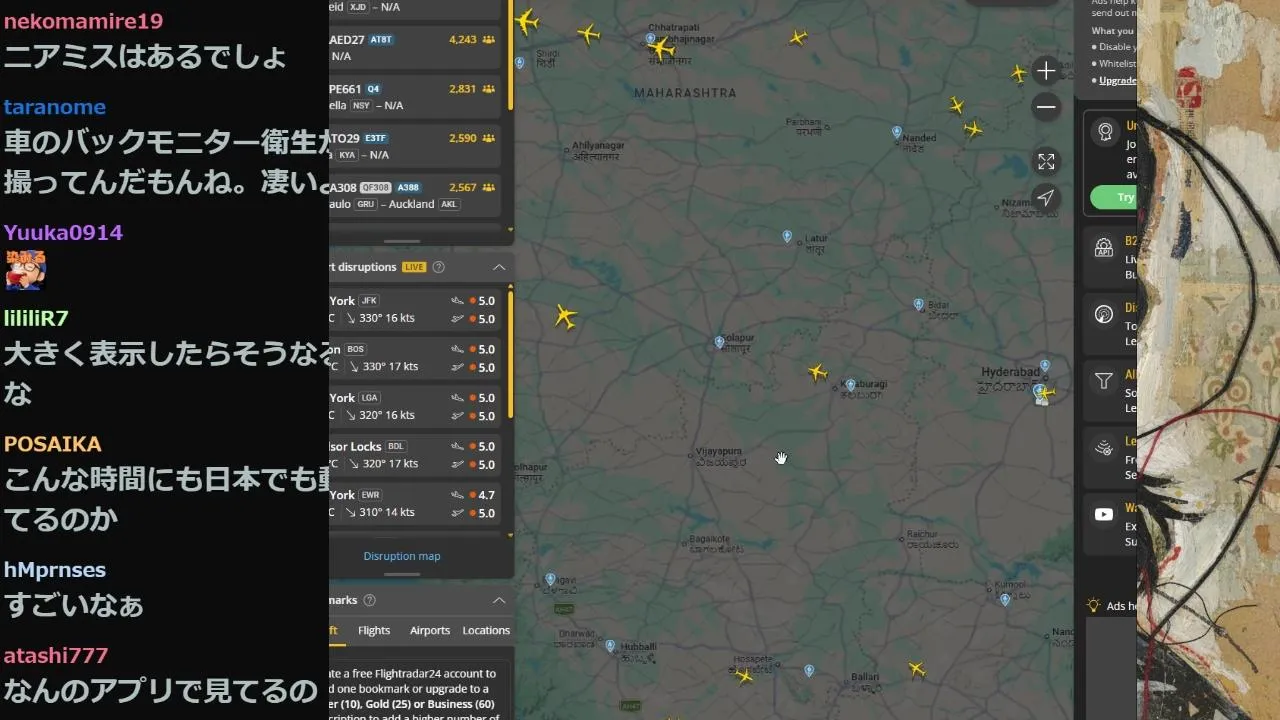Click the award badge icon in sidebar
Screen dimensions: 1280x720
coord(1104,131)
